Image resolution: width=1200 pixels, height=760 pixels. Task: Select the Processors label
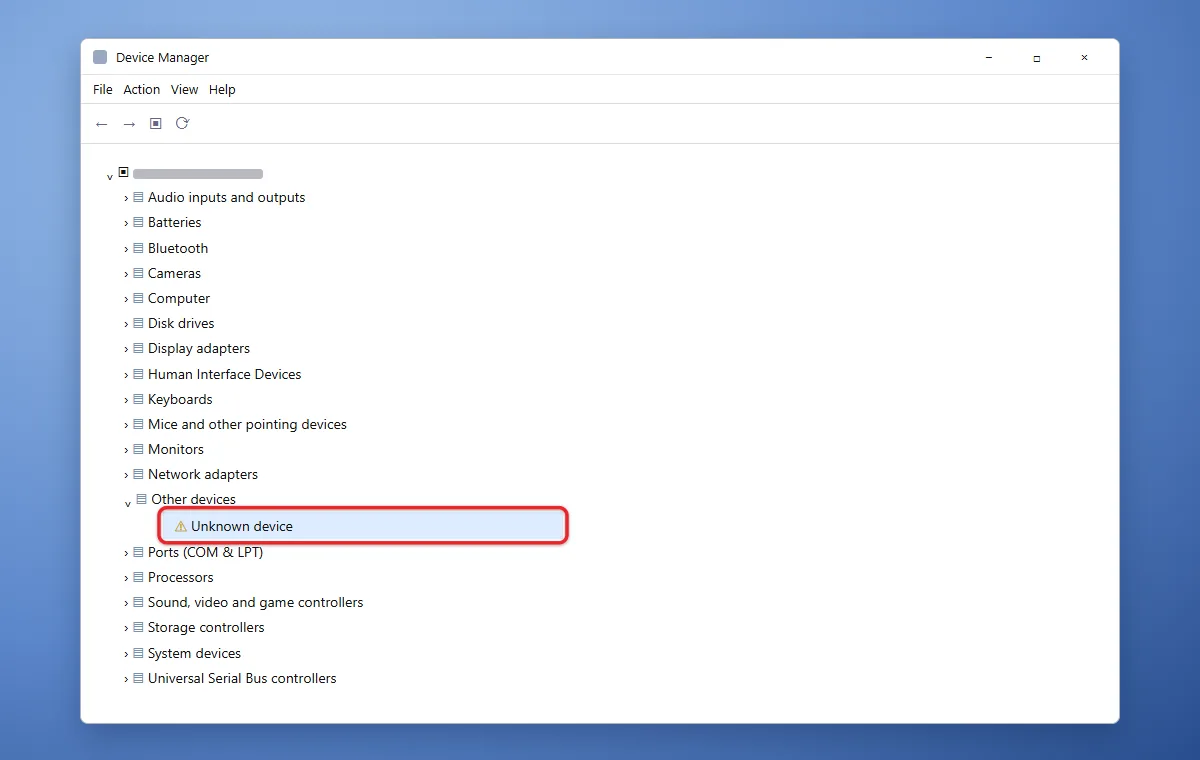(181, 578)
